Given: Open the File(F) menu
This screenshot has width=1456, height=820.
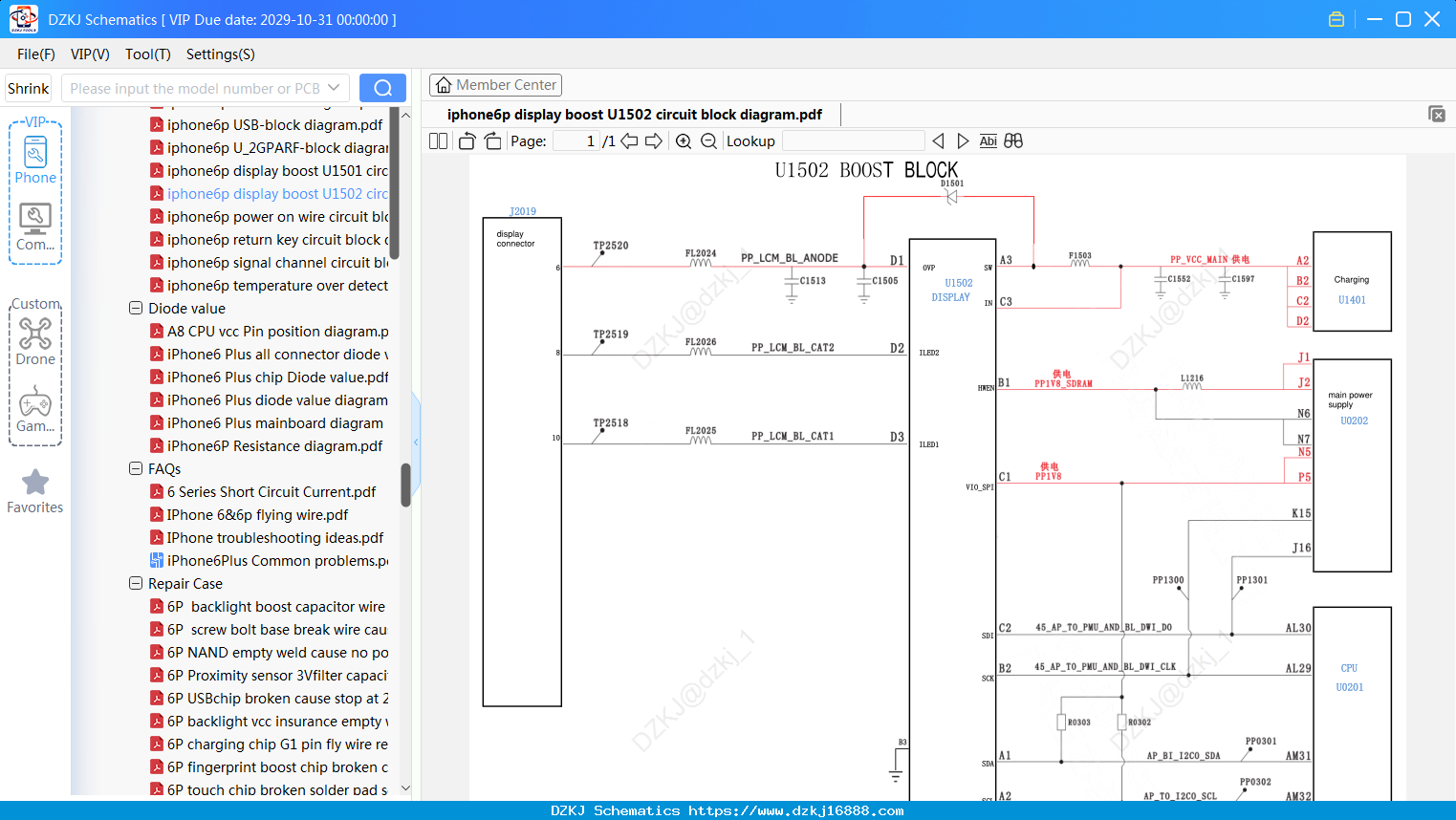Looking at the screenshot, I should point(36,54).
